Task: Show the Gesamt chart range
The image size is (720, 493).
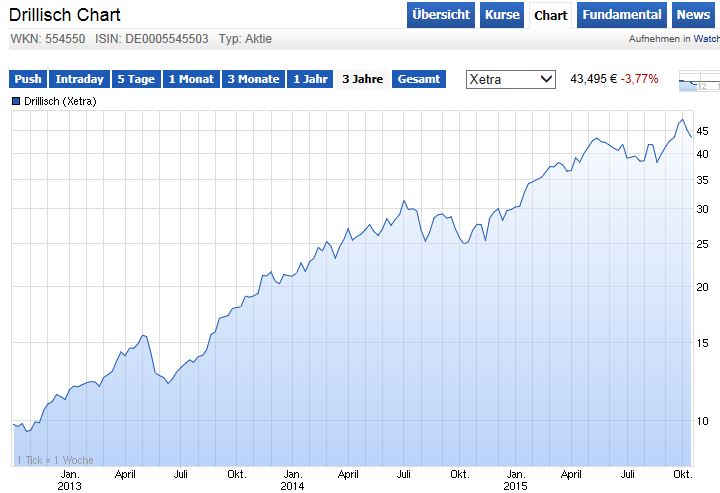Action: pyautogui.click(x=419, y=79)
